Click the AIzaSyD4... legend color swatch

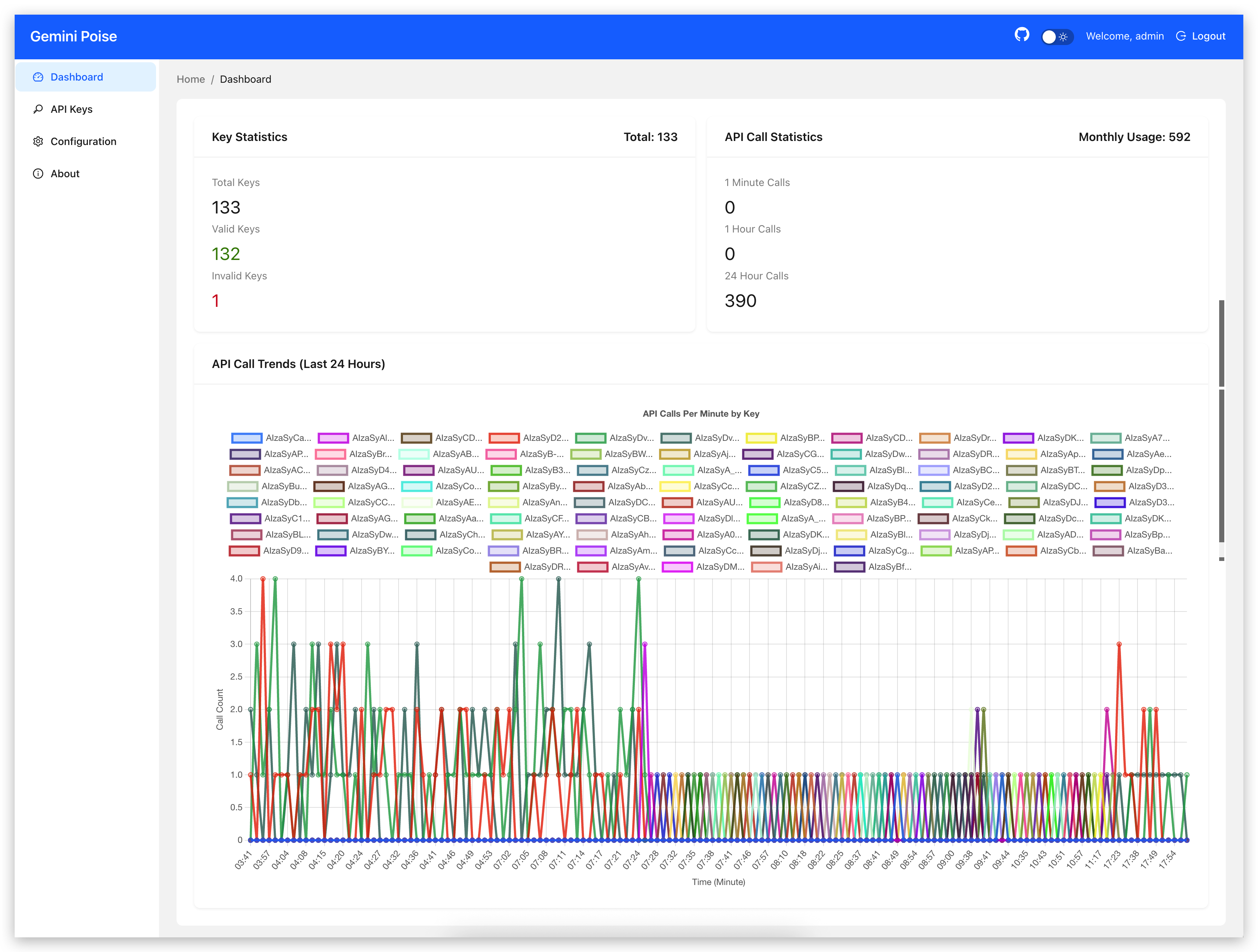332,470
